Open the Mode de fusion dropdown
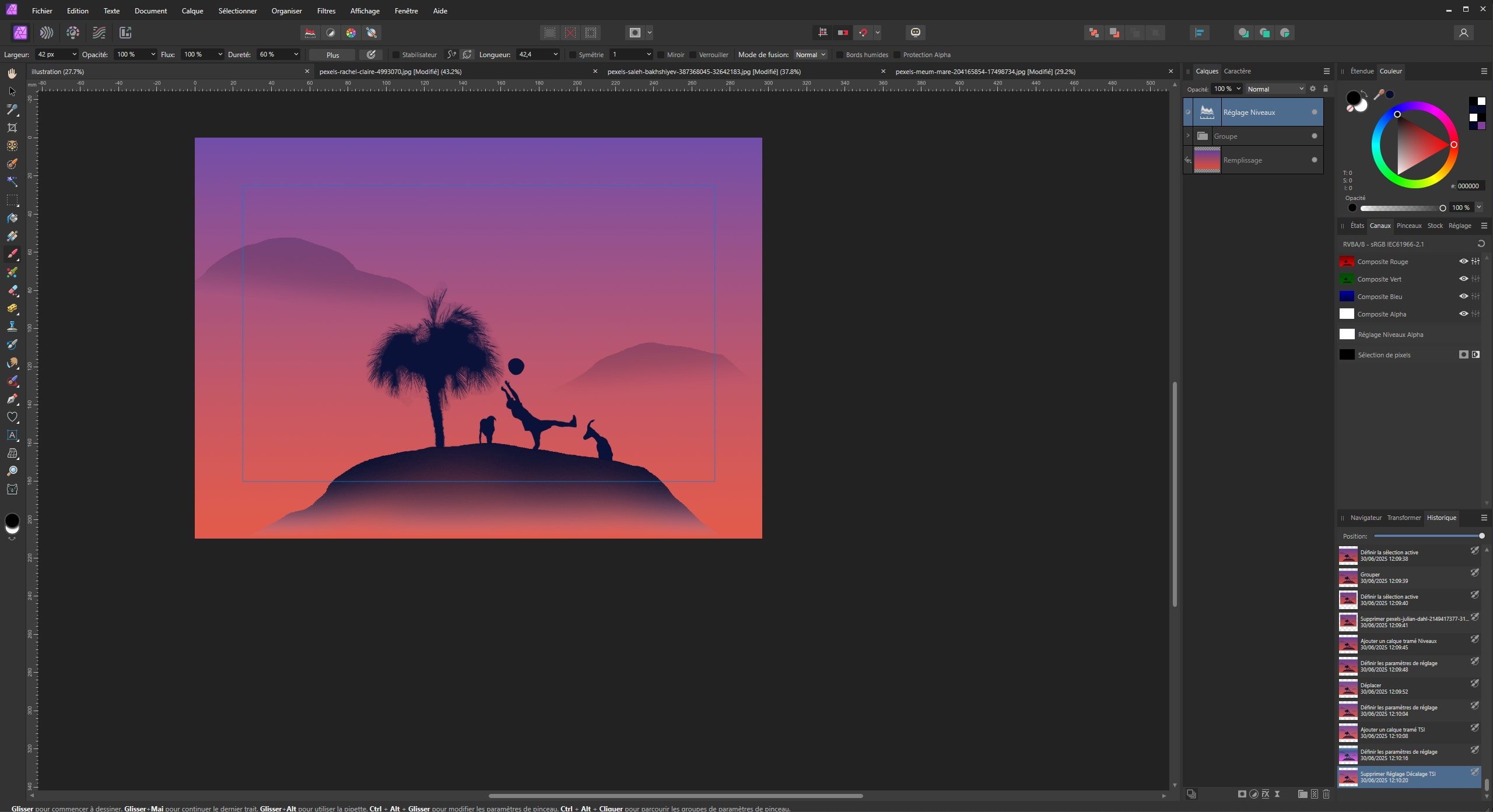Viewport: 1493px width, 812px height. (811, 55)
